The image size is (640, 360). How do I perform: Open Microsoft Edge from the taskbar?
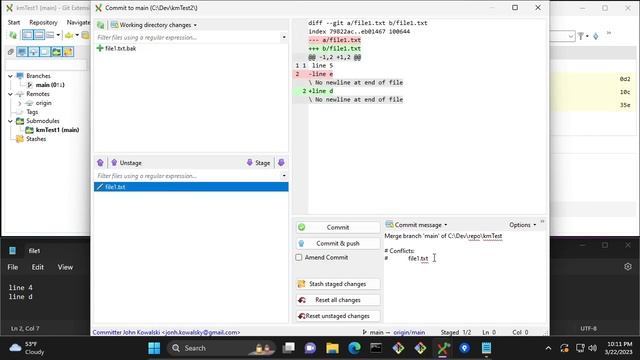click(354, 348)
